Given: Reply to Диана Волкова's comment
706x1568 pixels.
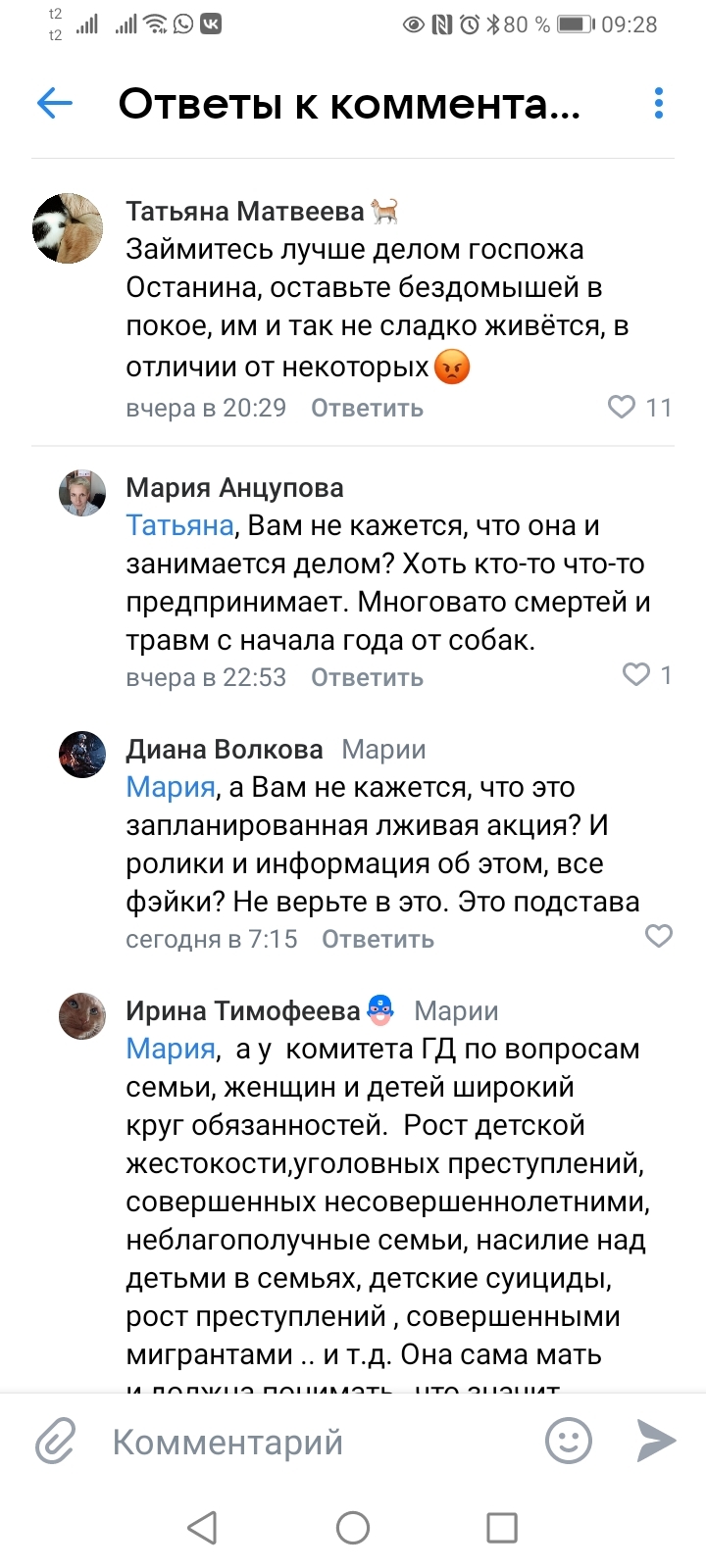Looking at the screenshot, I should [x=378, y=939].
